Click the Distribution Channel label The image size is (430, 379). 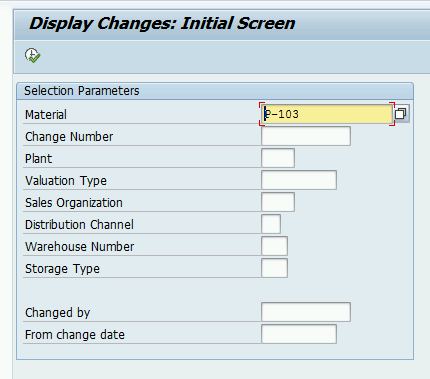79,225
